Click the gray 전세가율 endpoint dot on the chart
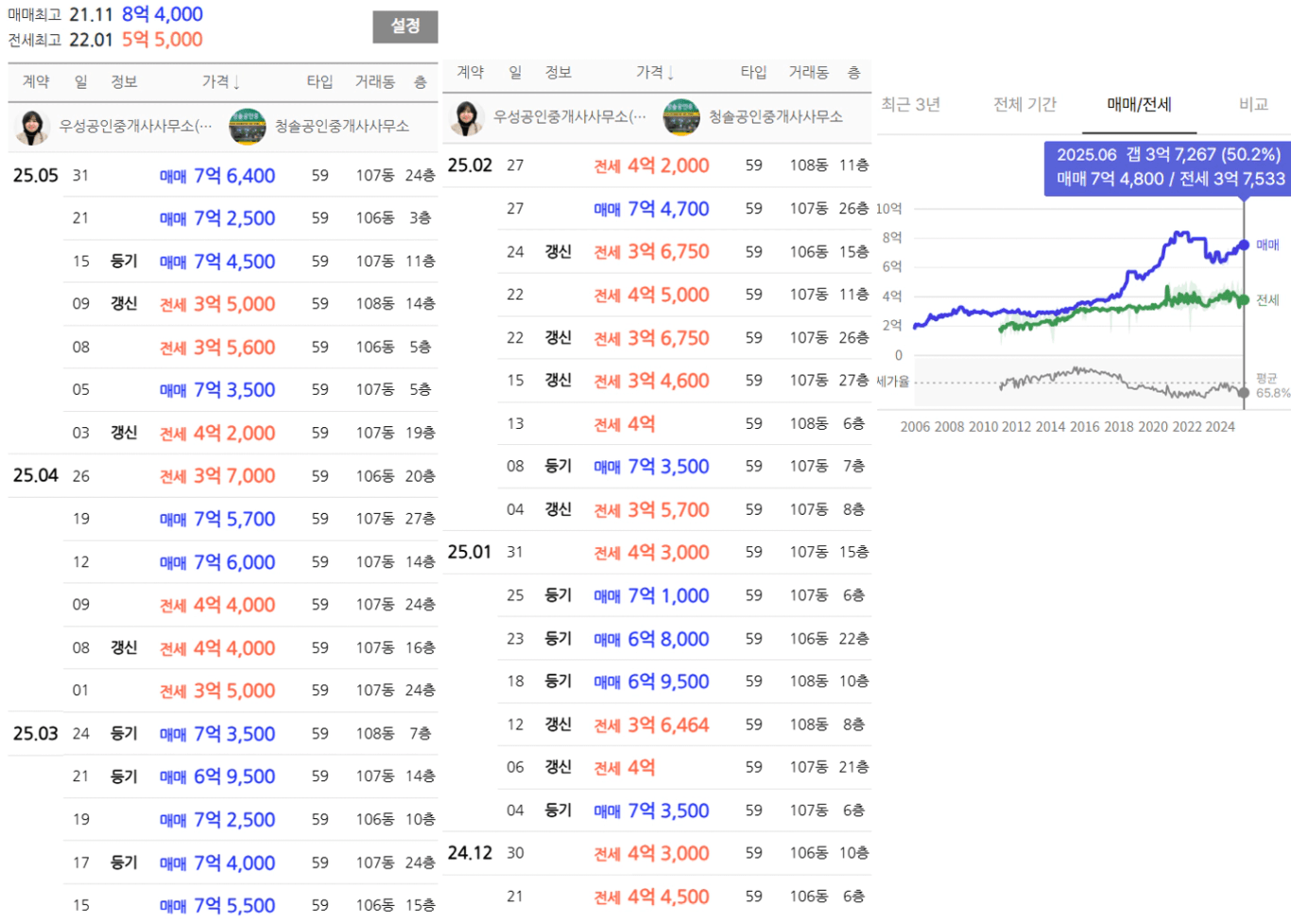 1244,392
